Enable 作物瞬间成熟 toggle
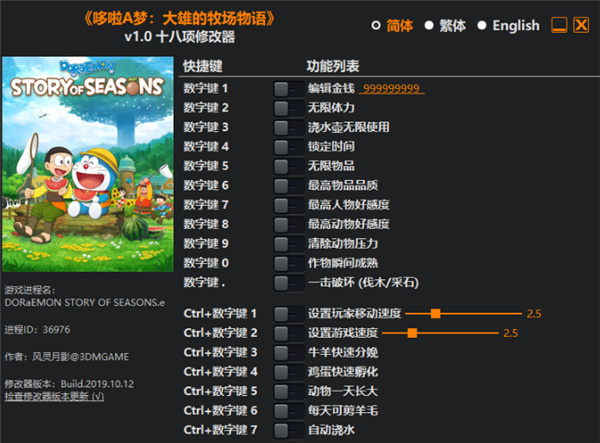 tap(289, 264)
